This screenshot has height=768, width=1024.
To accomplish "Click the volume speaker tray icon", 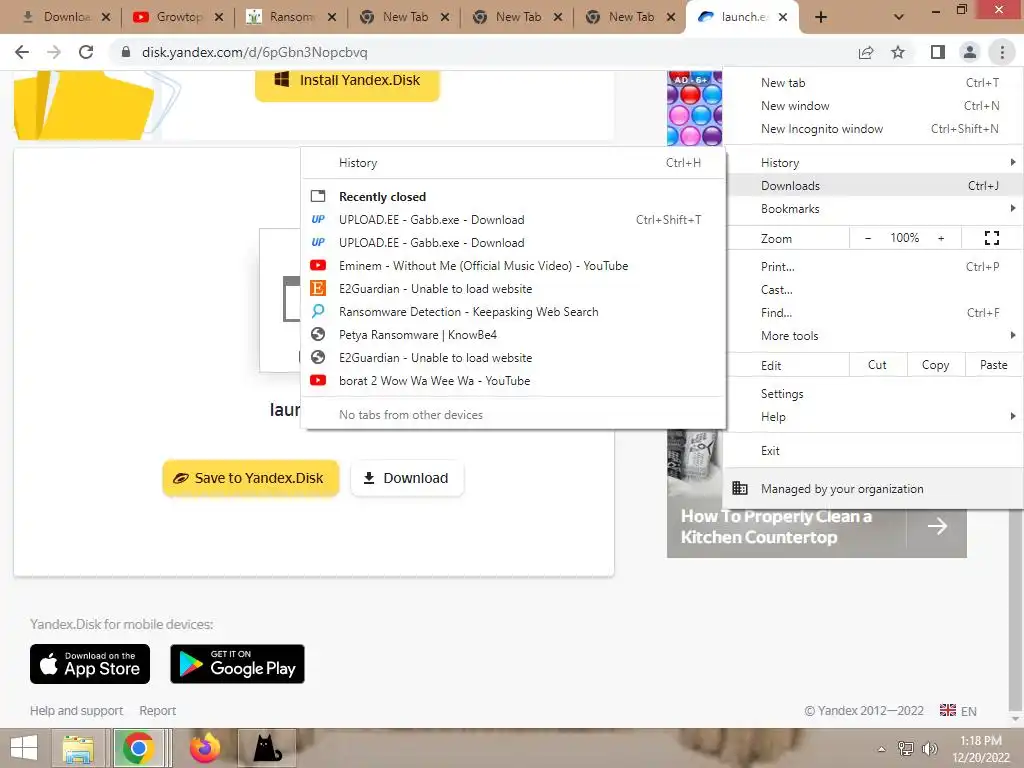I will (929, 748).
